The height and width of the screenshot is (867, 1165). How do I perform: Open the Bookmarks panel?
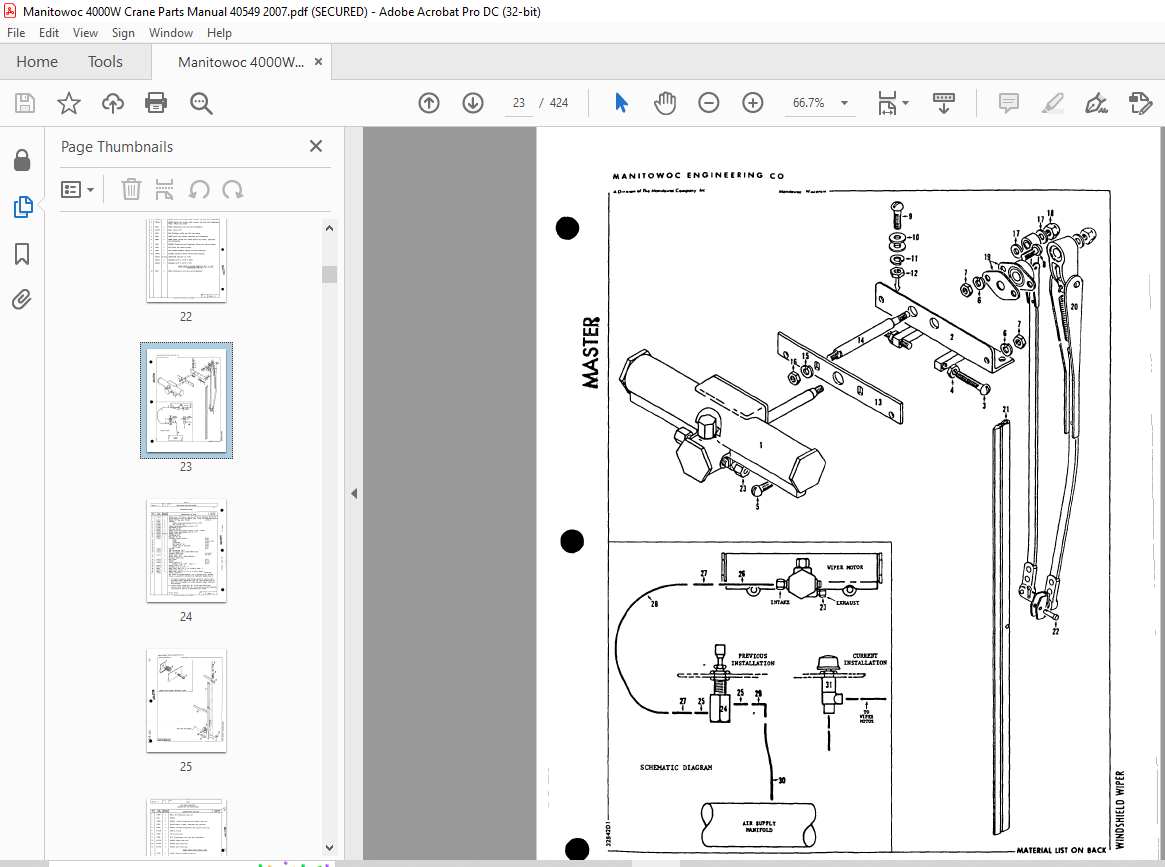[22, 254]
